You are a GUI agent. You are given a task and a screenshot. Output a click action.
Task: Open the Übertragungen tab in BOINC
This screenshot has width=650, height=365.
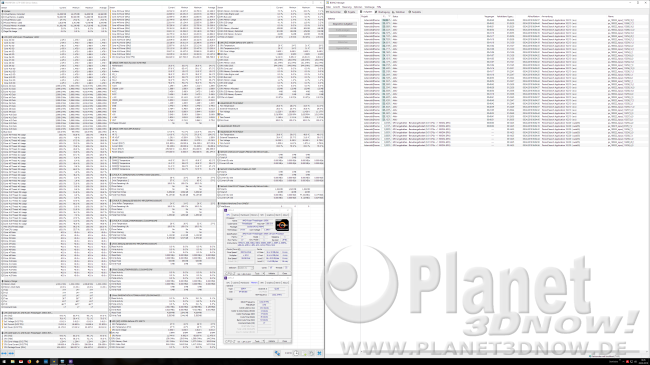click(x=382, y=12)
